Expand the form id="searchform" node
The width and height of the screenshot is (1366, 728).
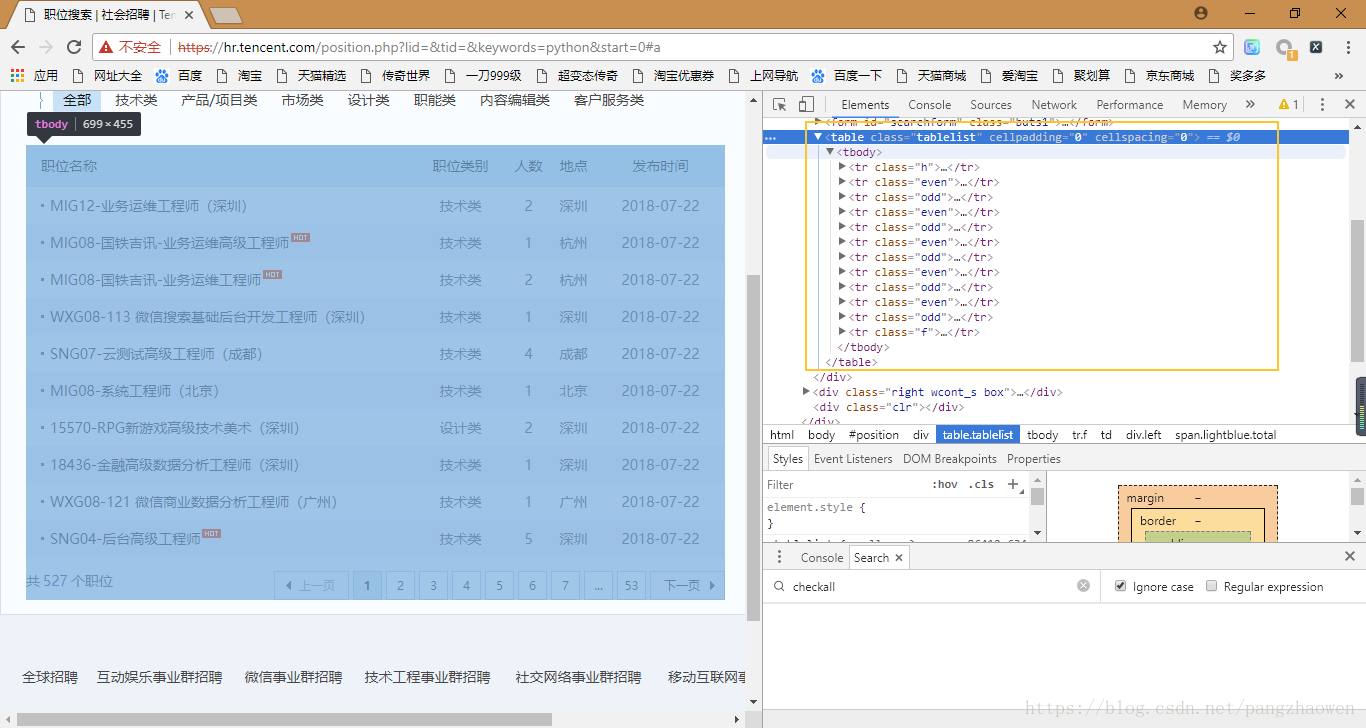(818, 122)
